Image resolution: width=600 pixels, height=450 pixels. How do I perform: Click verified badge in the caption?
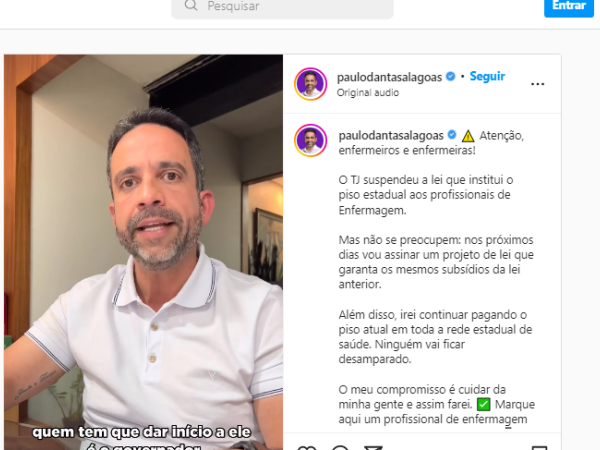452,135
